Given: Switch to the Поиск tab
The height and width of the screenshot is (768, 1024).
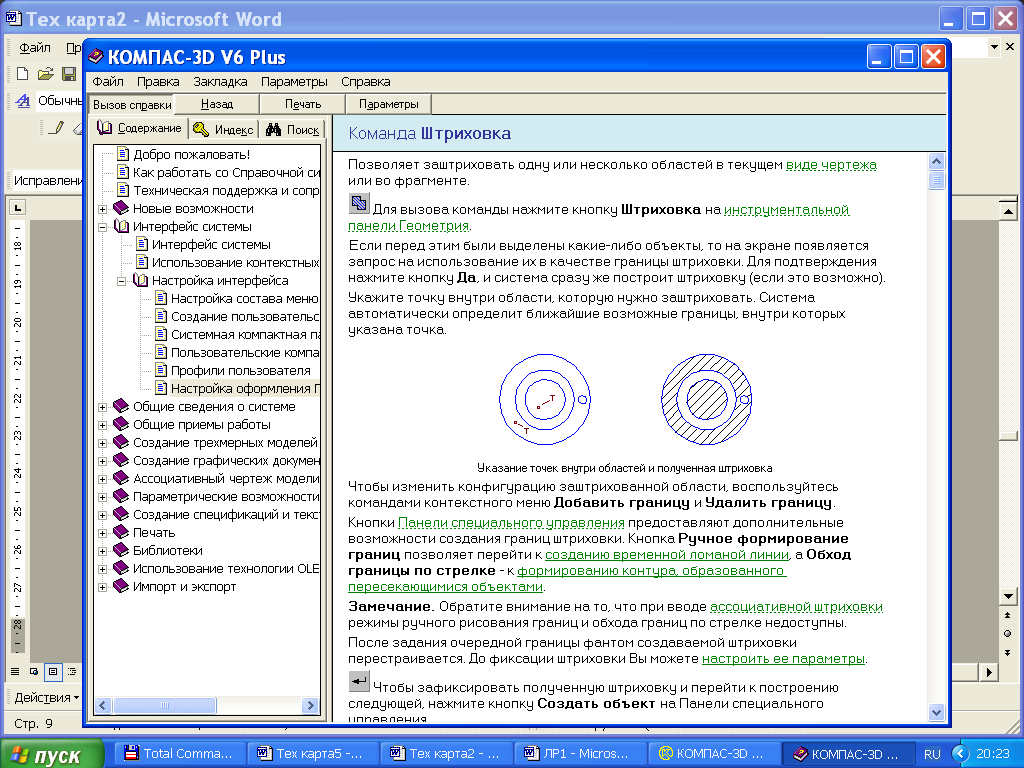Looking at the screenshot, I should coord(292,129).
